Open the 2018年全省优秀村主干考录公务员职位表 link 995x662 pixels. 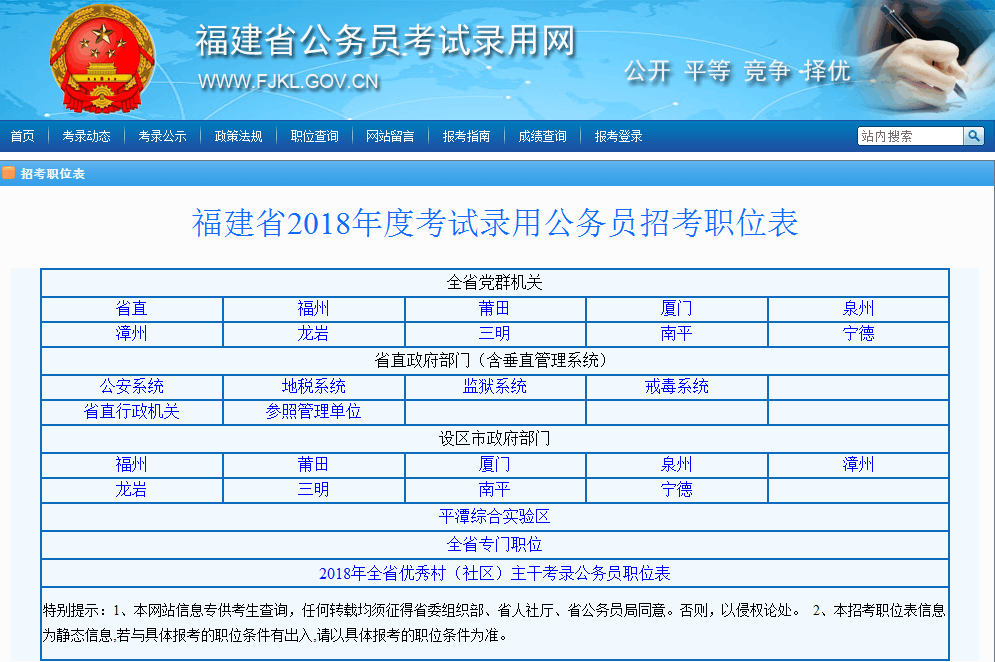pyautogui.click(x=495, y=572)
